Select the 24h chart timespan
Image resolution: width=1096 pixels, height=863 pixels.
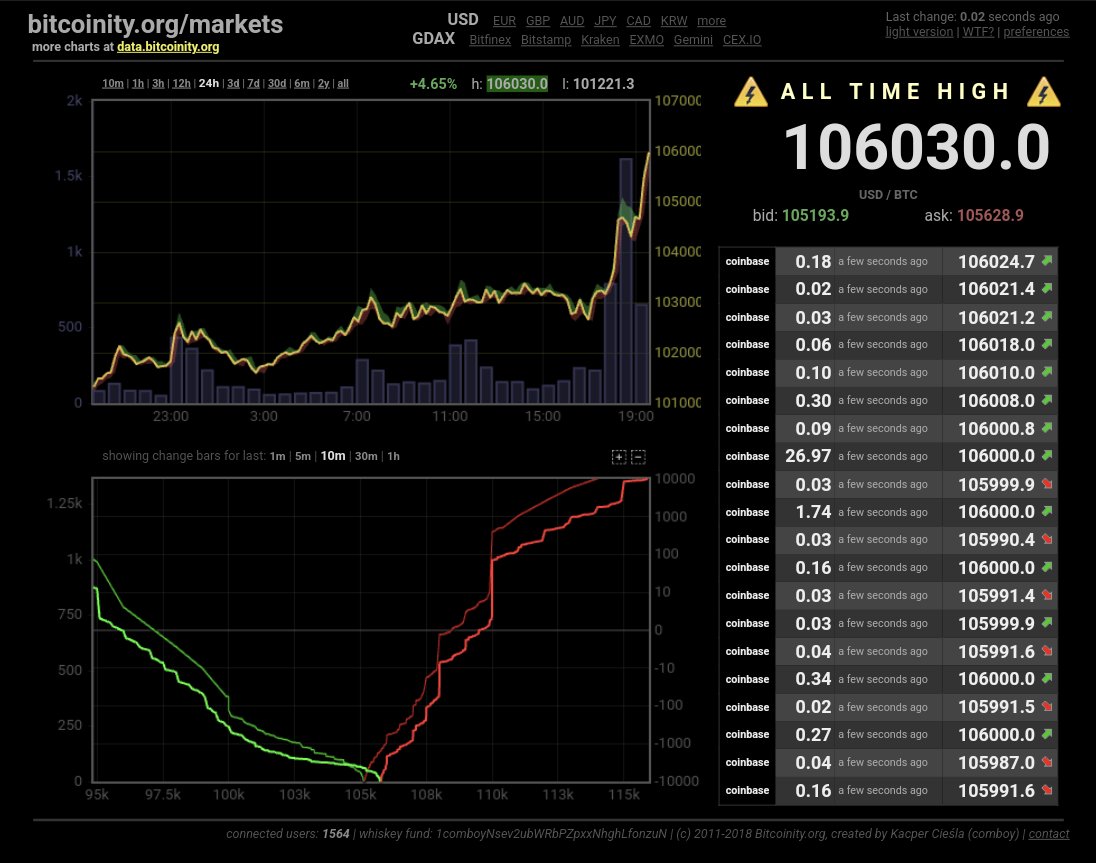(208, 83)
